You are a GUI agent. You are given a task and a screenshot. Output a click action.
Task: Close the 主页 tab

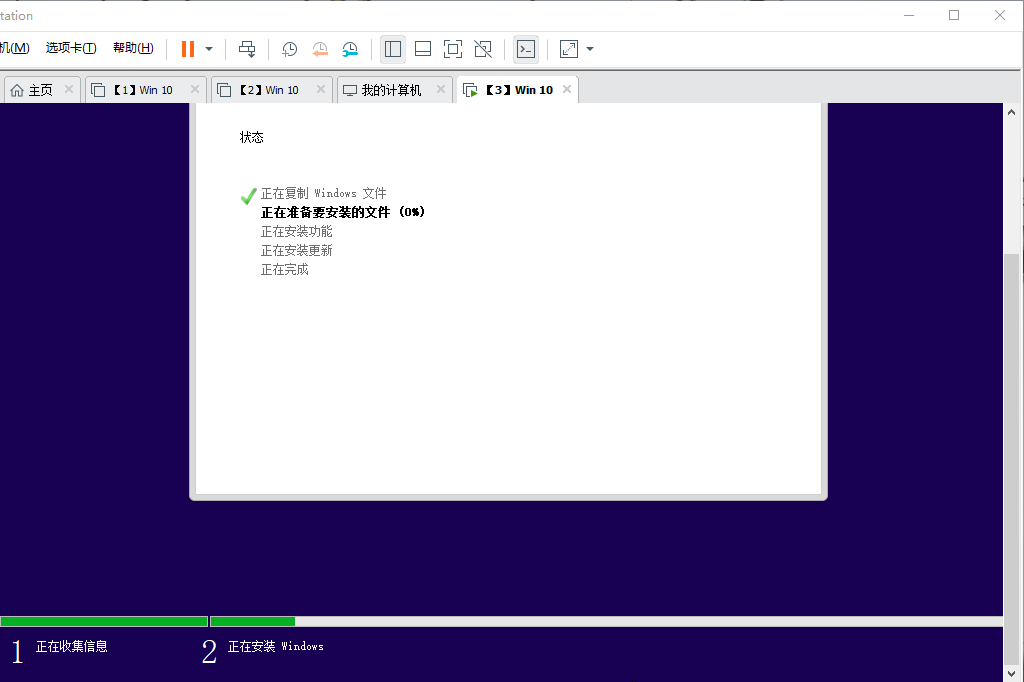coord(69,89)
